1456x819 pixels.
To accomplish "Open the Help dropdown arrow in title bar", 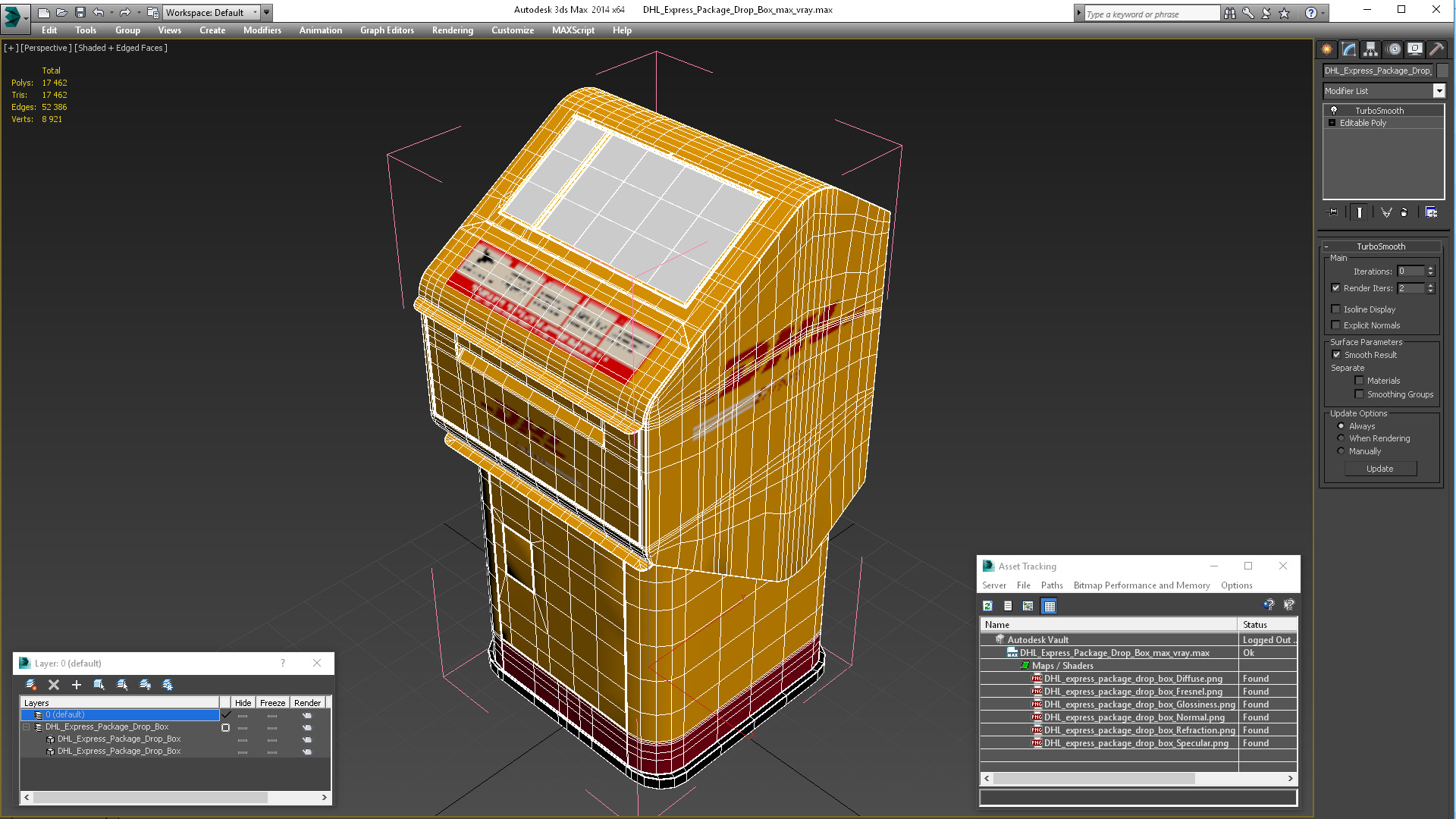I will click(x=1323, y=13).
